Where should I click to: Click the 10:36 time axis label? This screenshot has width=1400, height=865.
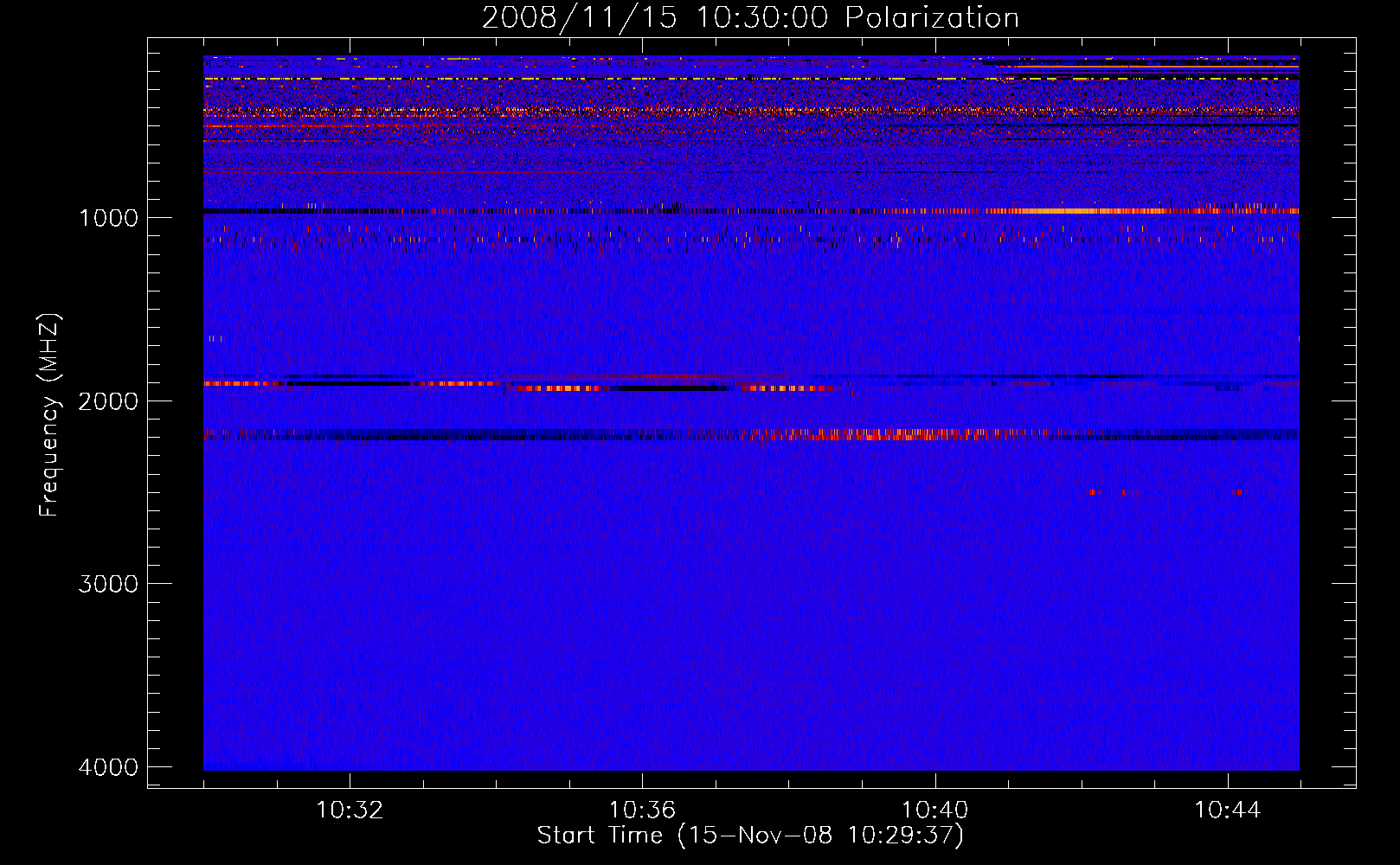coord(642,811)
